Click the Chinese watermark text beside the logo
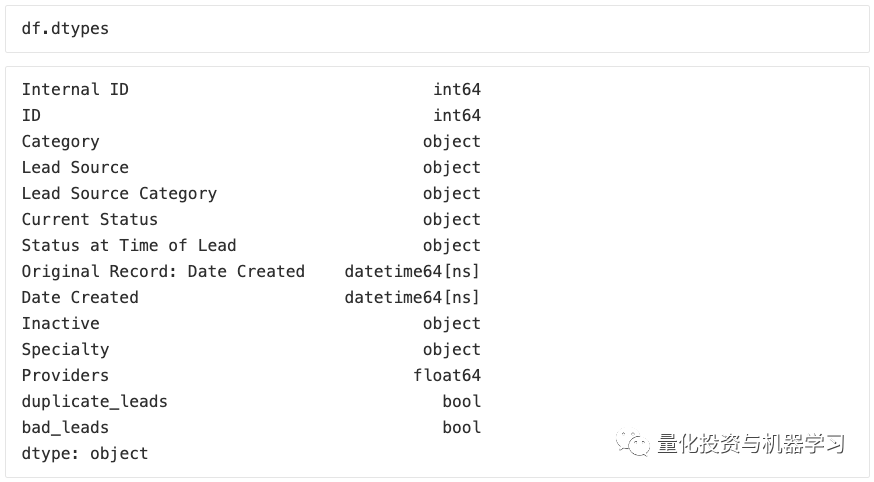The width and height of the screenshot is (874, 482). (751, 443)
